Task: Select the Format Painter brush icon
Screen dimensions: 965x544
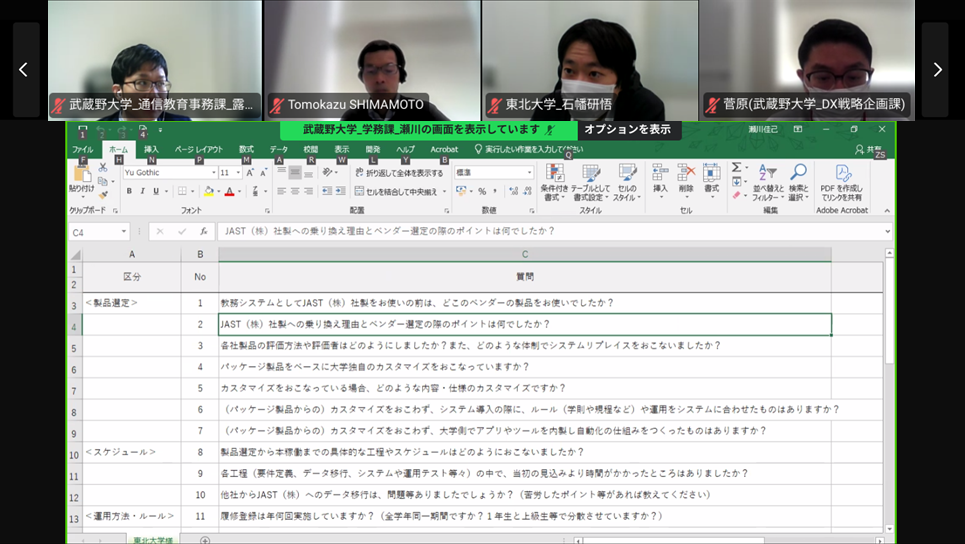Action: point(103,194)
